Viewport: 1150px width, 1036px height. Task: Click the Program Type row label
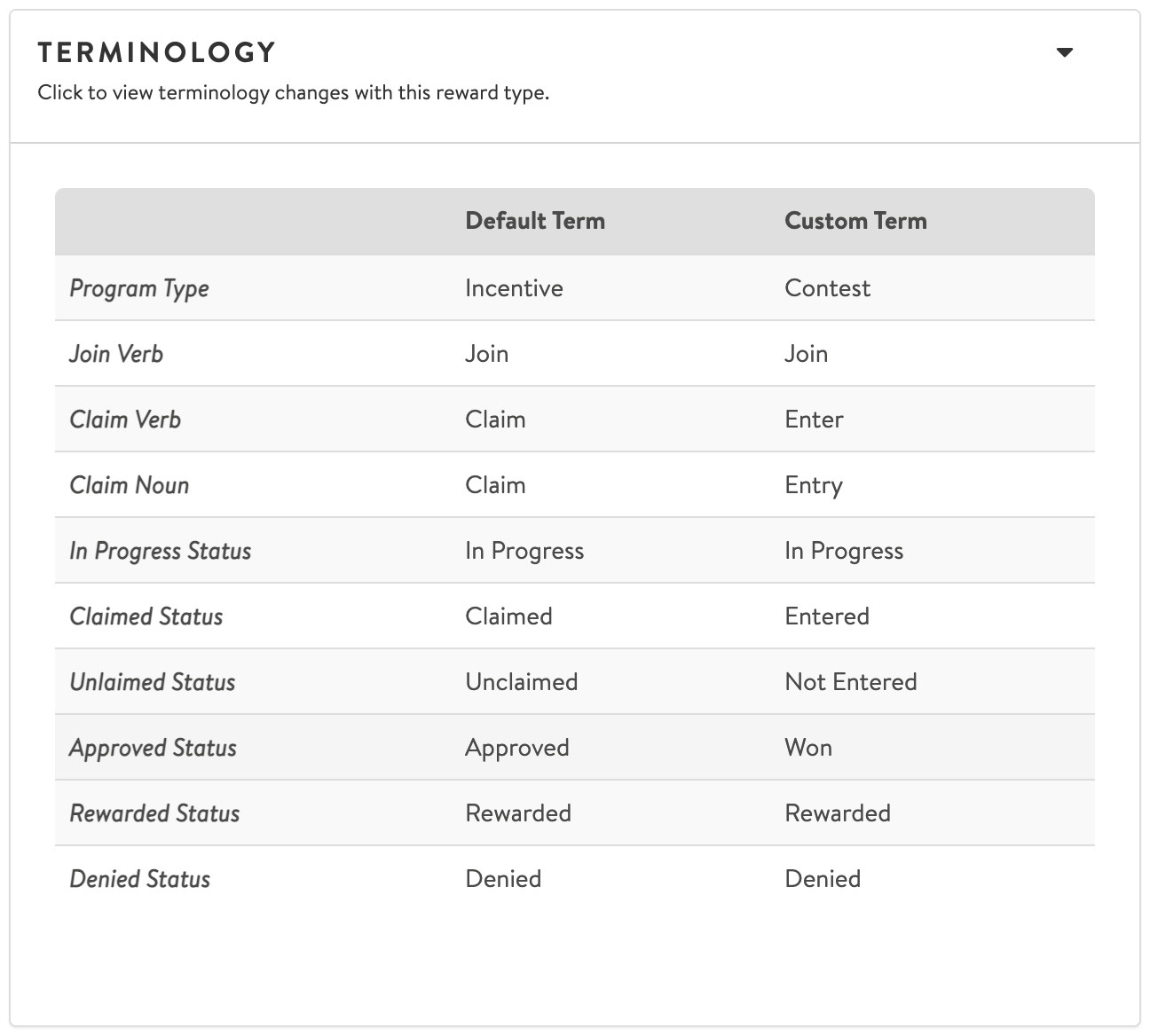tap(139, 287)
